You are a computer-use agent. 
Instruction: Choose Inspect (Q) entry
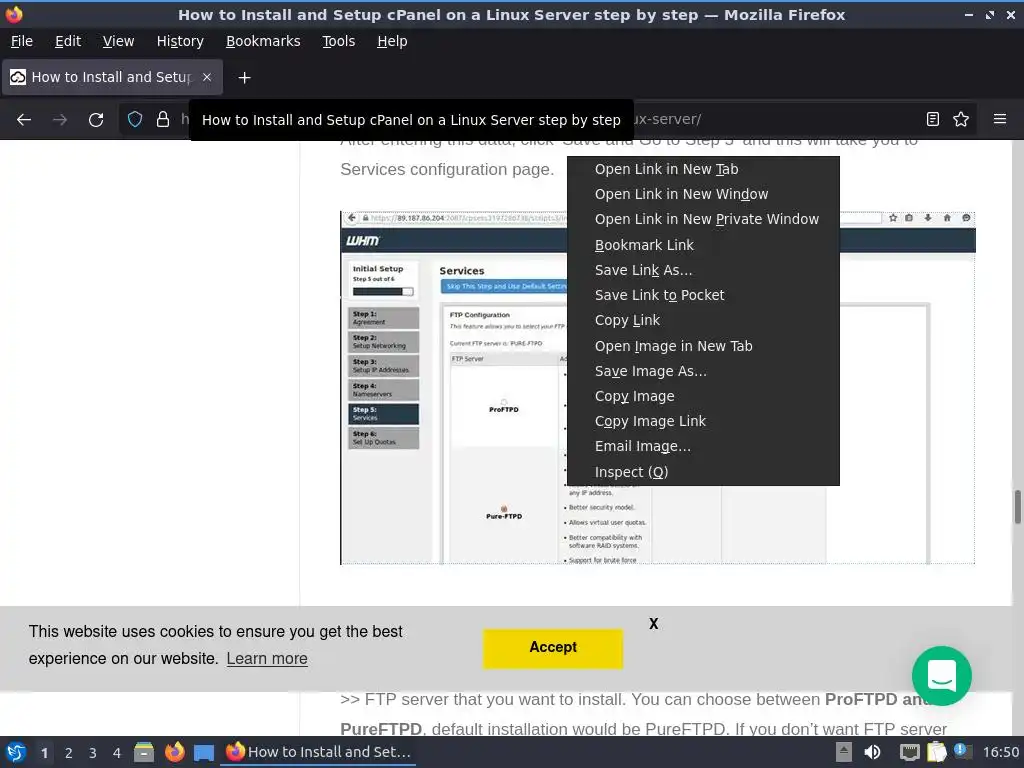[x=703, y=472]
